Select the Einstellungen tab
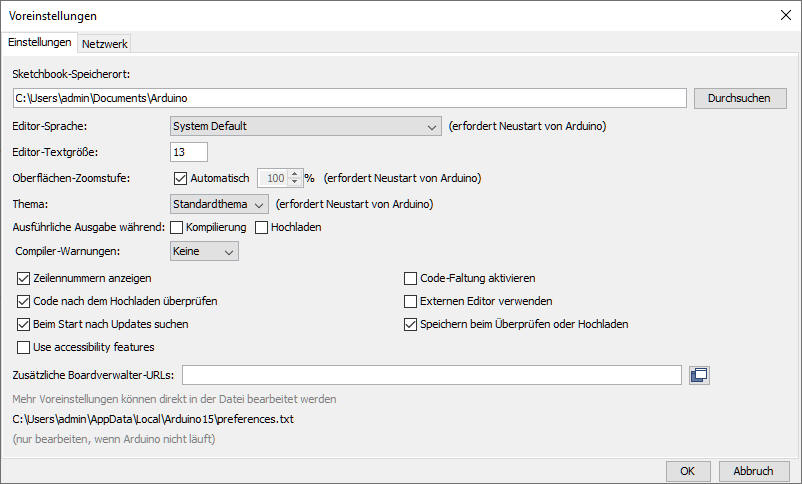 click(x=39, y=42)
